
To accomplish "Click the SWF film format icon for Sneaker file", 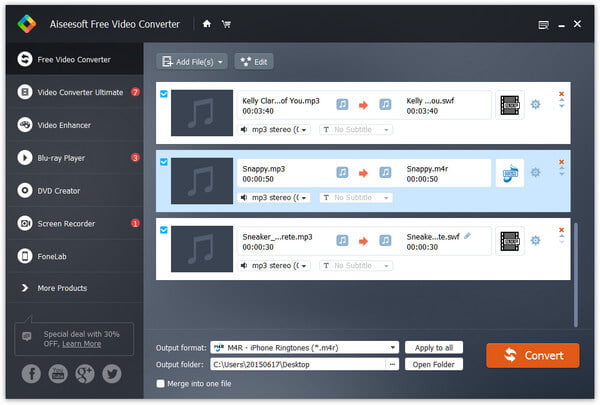I will click(x=510, y=241).
